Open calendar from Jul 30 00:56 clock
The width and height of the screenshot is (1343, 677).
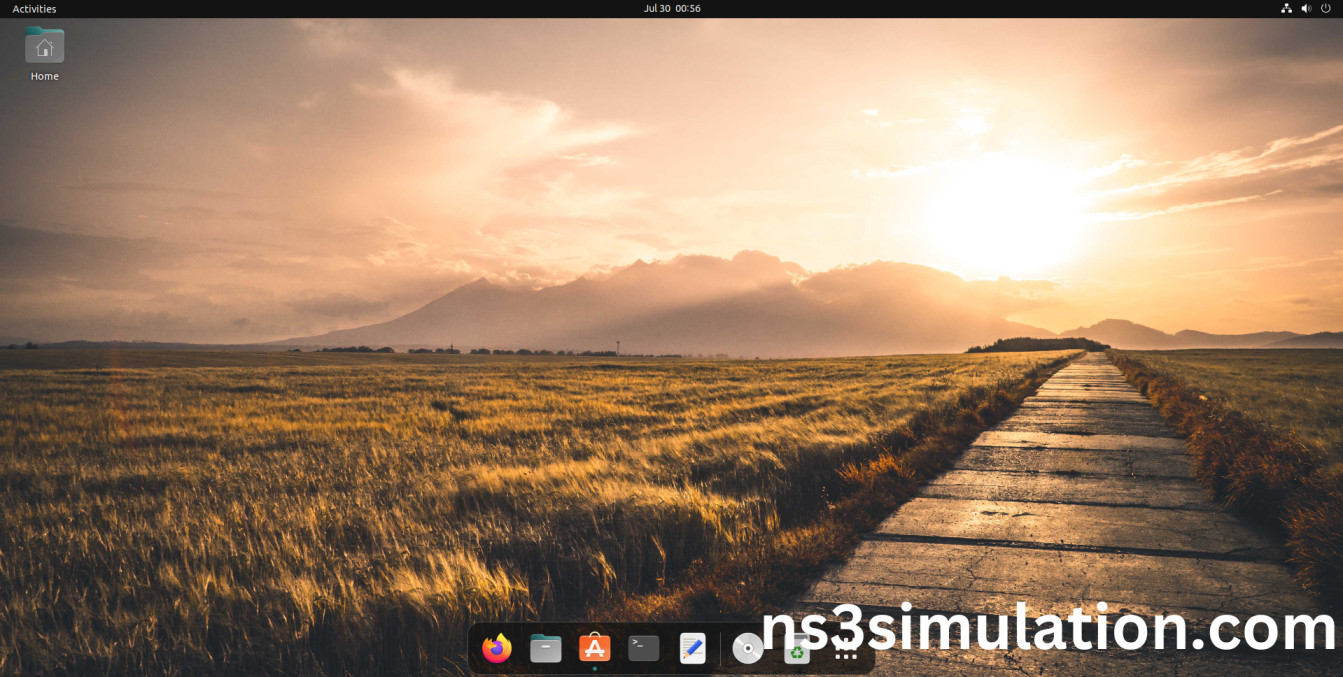pyautogui.click(x=671, y=8)
